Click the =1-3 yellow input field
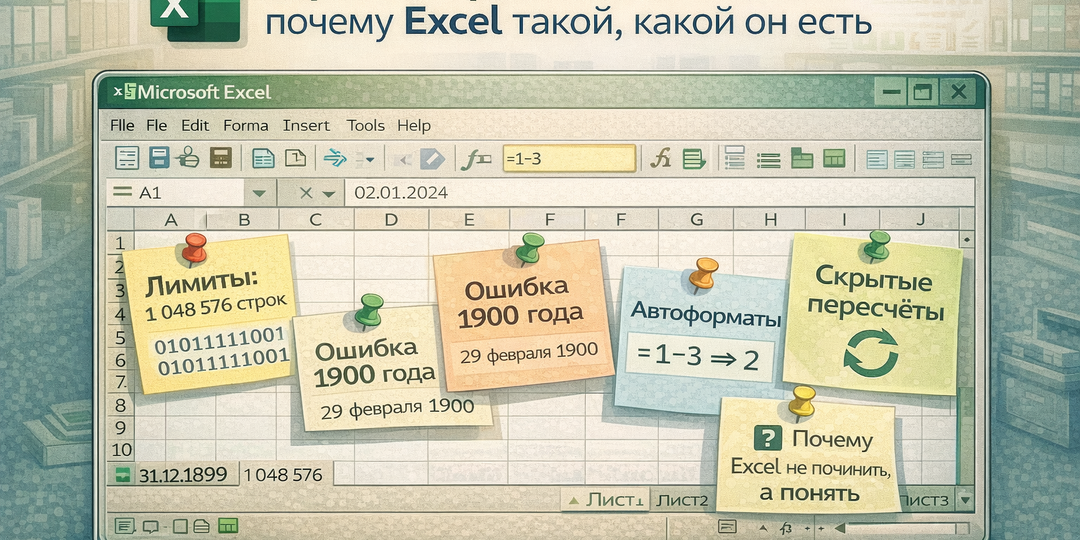Screen dimensions: 1080x540 569,159
